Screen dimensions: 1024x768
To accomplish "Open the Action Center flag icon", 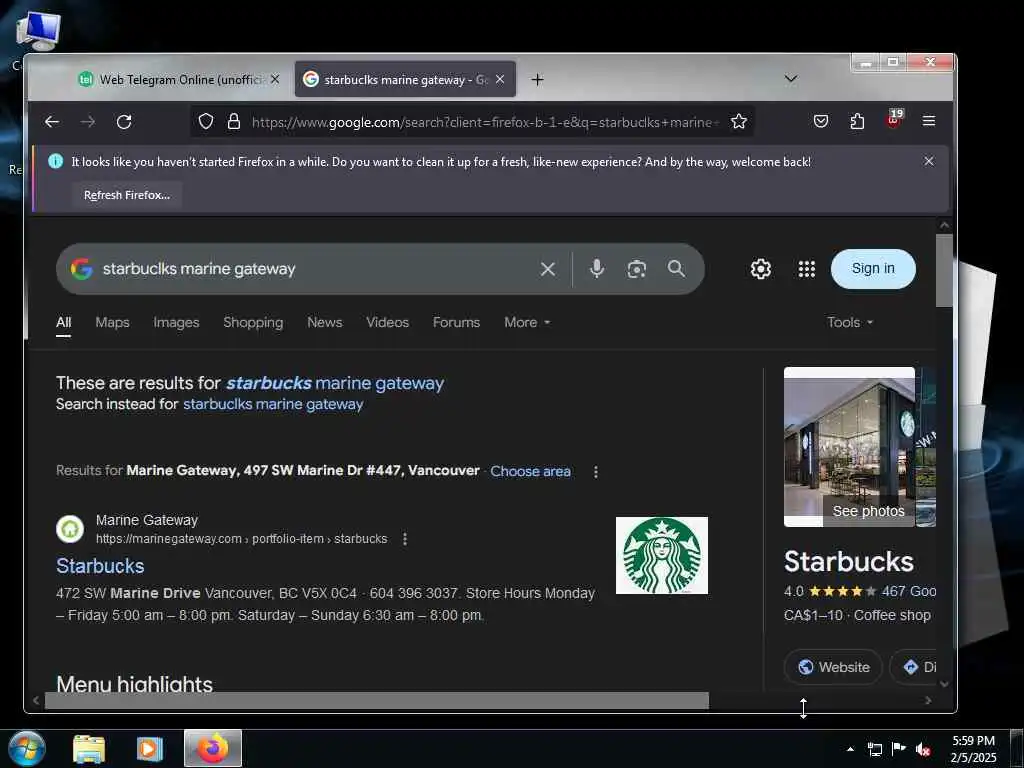I will (899, 749).
